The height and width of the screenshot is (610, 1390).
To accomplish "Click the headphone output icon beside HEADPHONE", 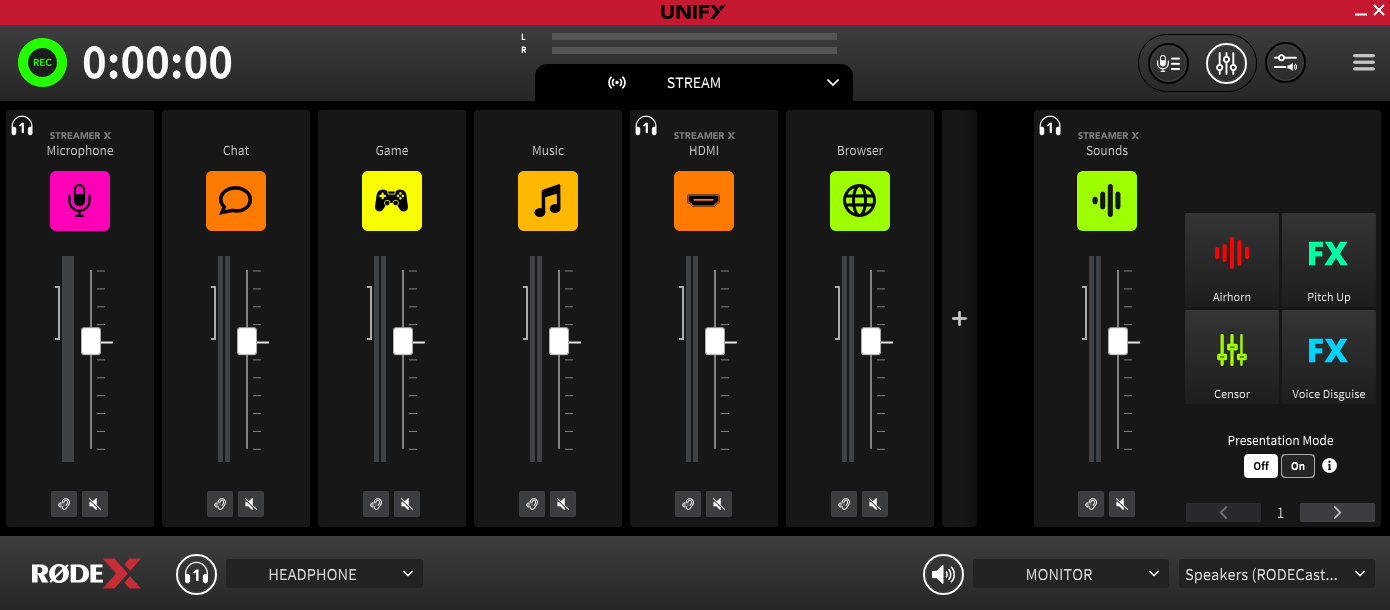I will [x=196, y=574].
